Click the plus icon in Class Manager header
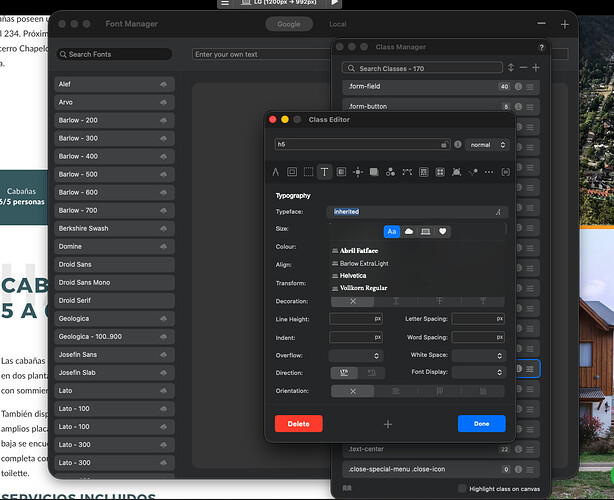This screenshot has height=500, width=614. pyautogui.click(x=536, y=68)
